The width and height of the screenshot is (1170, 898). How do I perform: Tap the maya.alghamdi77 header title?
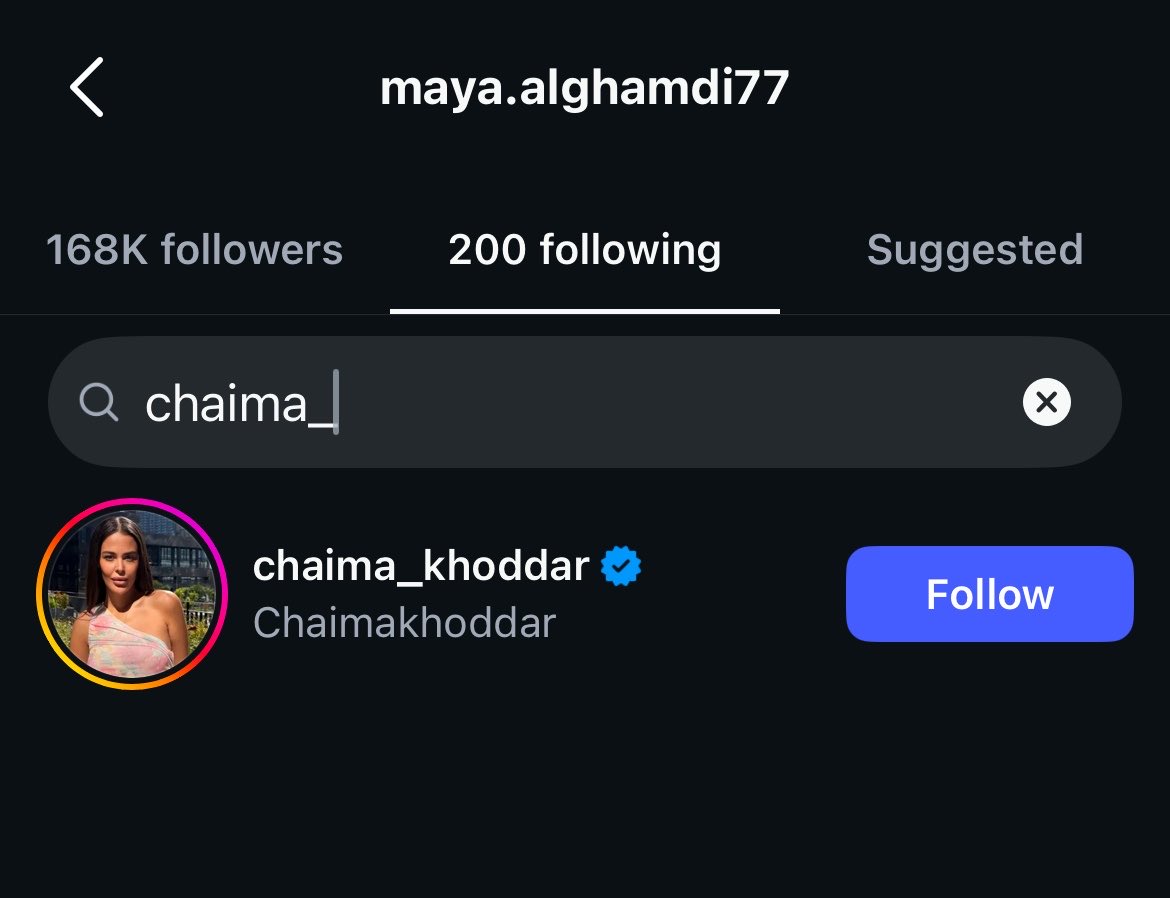(x=584, y=88)
